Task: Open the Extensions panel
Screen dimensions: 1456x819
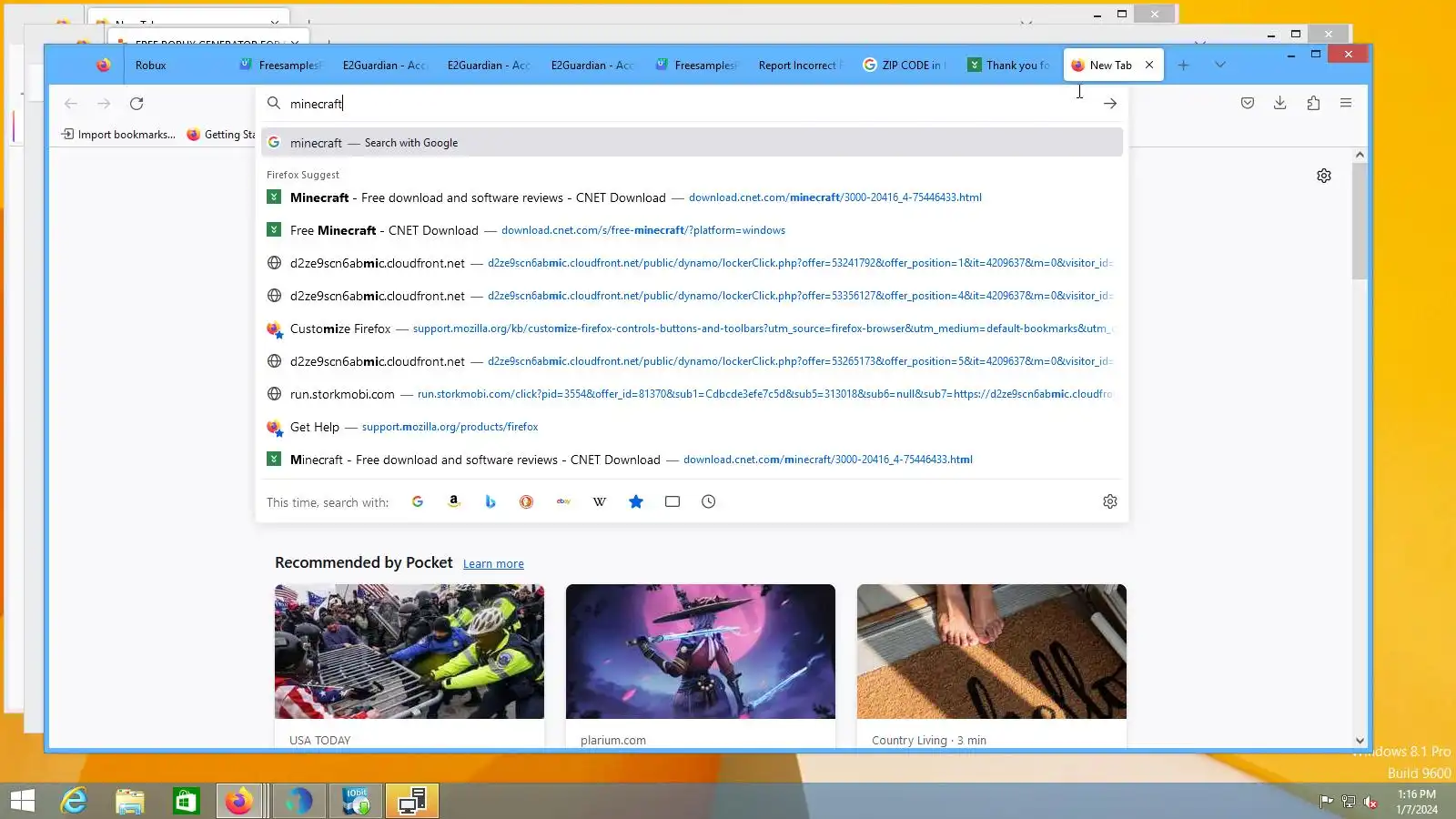Action: click(x=1313, y=104)
